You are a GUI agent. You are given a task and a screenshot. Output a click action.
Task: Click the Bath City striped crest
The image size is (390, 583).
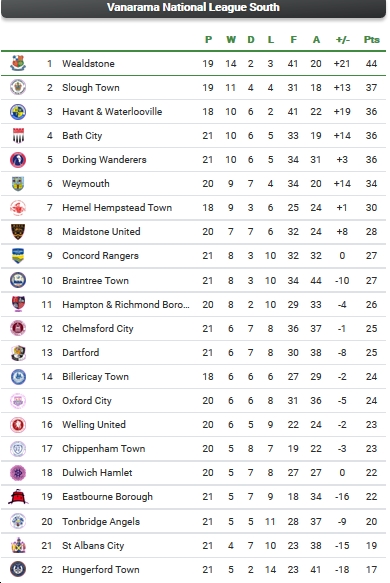(x=18, y=135)
